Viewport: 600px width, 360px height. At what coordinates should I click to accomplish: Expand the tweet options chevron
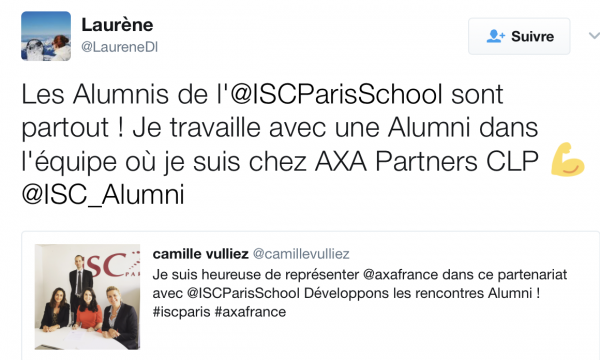(x=594, y=36)
